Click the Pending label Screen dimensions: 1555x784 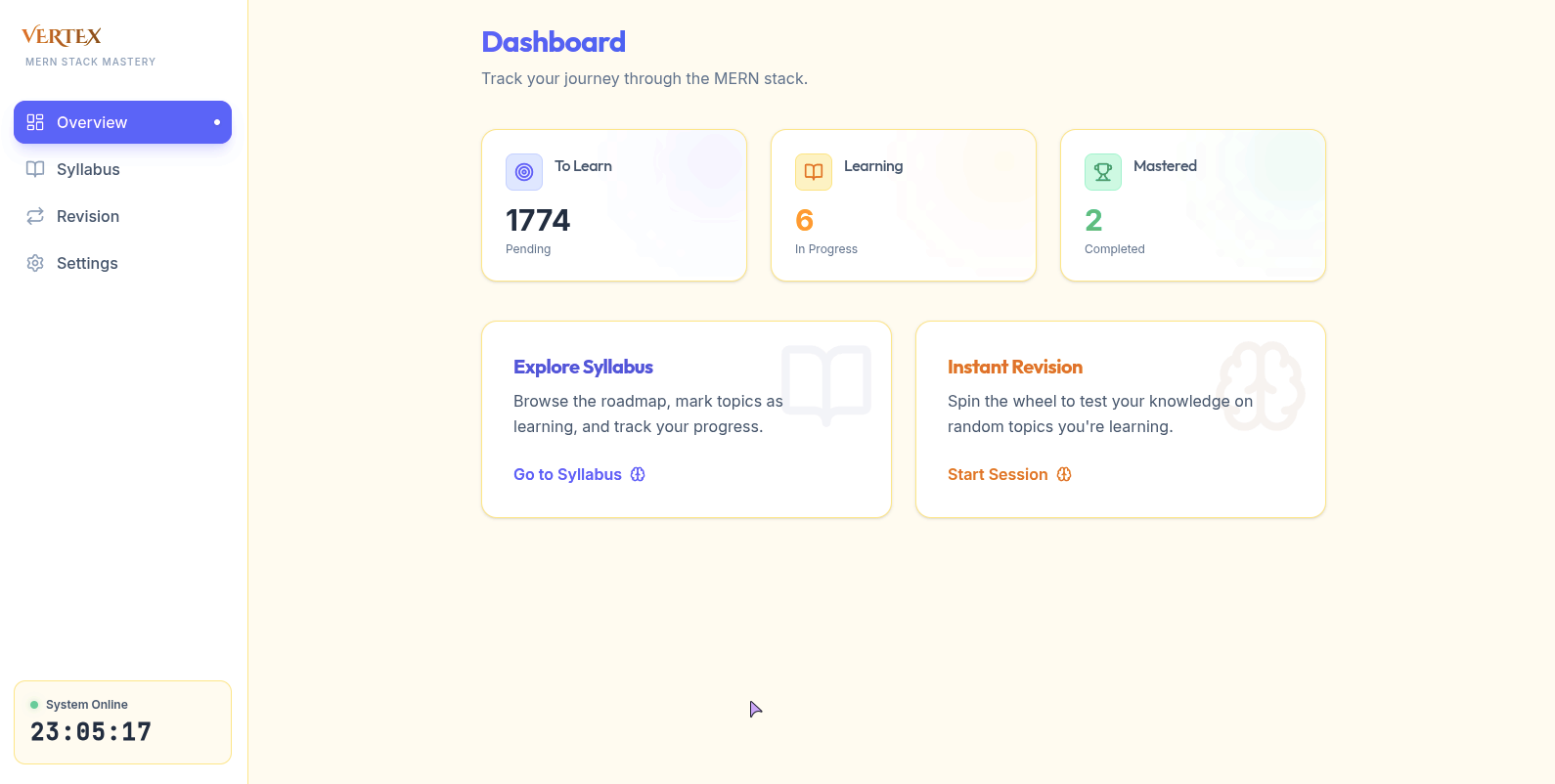click(x=528, y=249)
